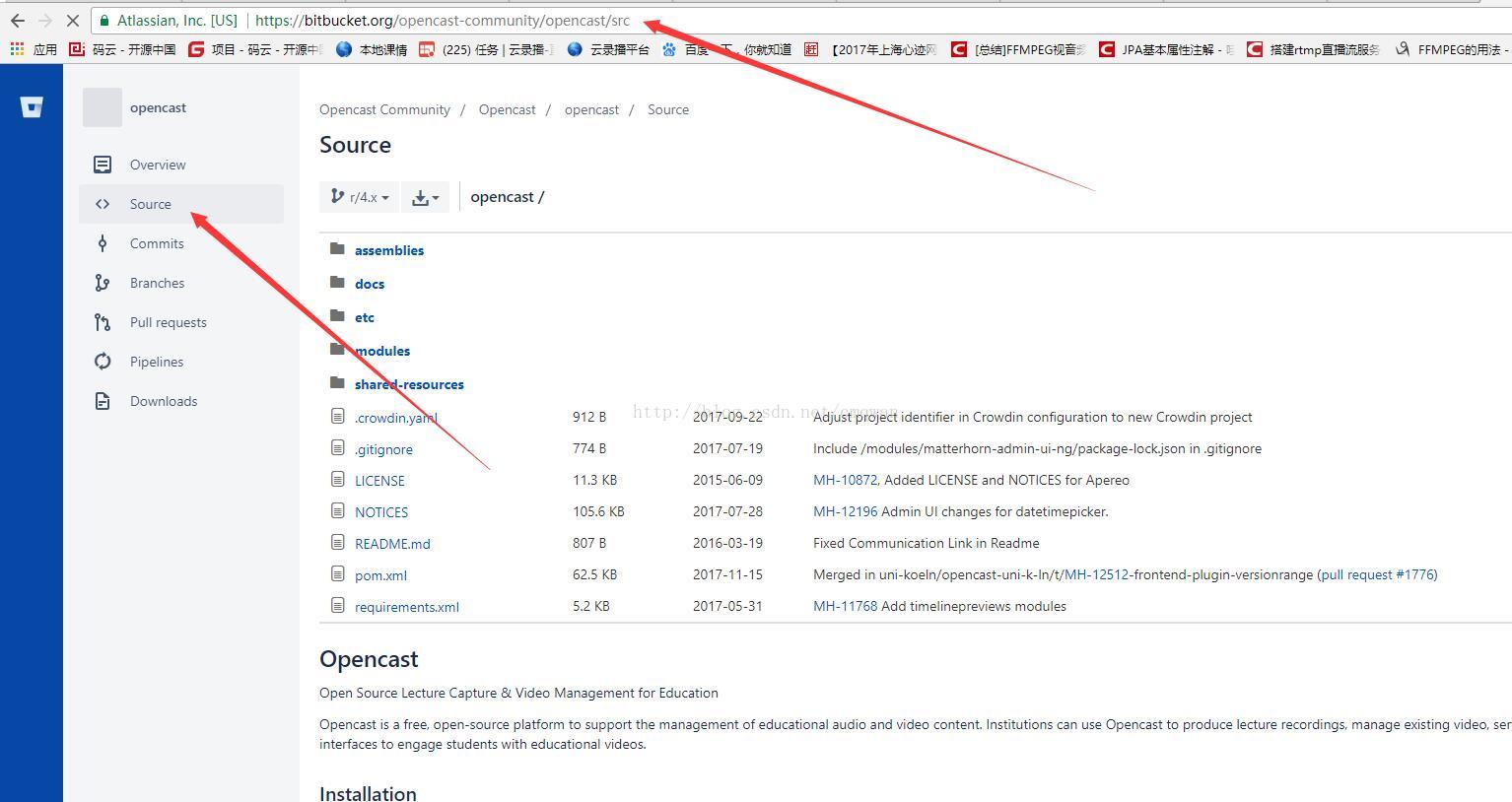Click file icon next to requirements.xml
The width and height of the screenshot is (1512, 802).
[x=338, y=605]
